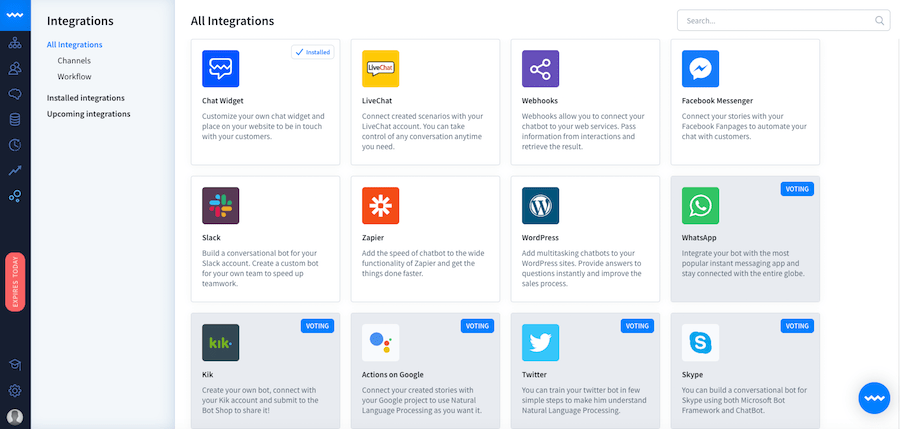Open the LiveChat integration icon

[x=381, y=69]
